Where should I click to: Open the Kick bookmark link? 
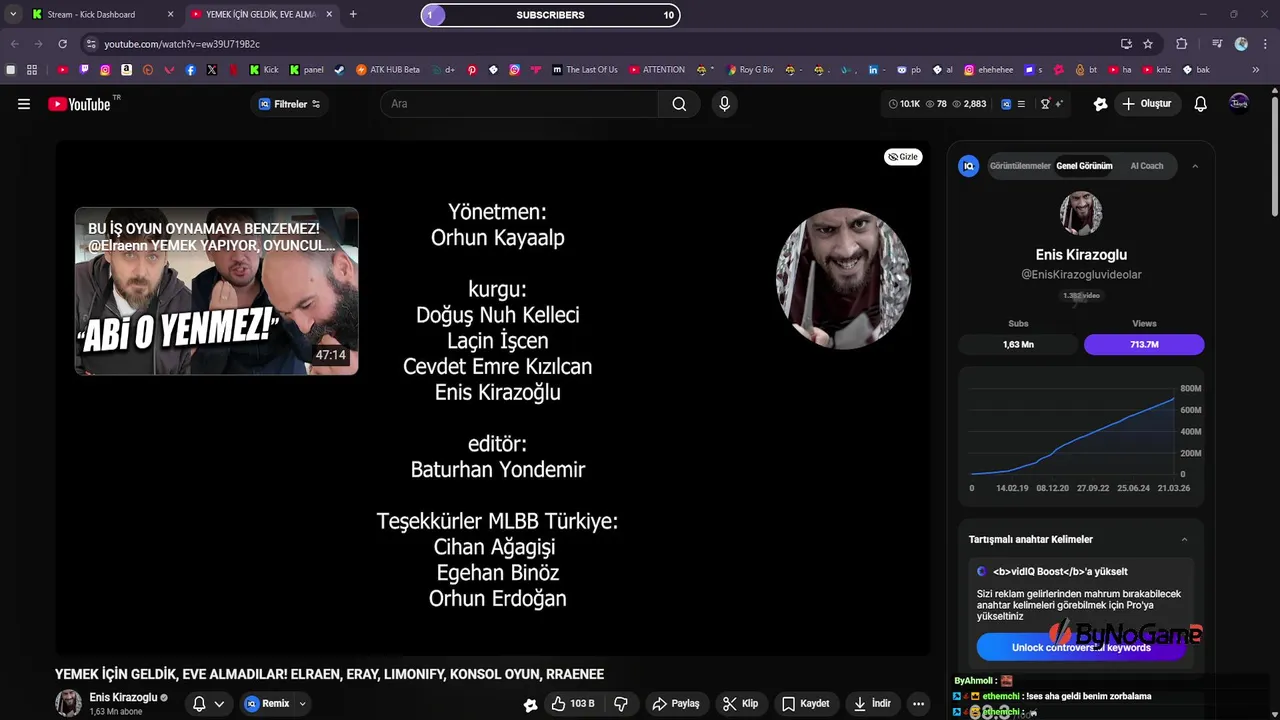[265, 70]
